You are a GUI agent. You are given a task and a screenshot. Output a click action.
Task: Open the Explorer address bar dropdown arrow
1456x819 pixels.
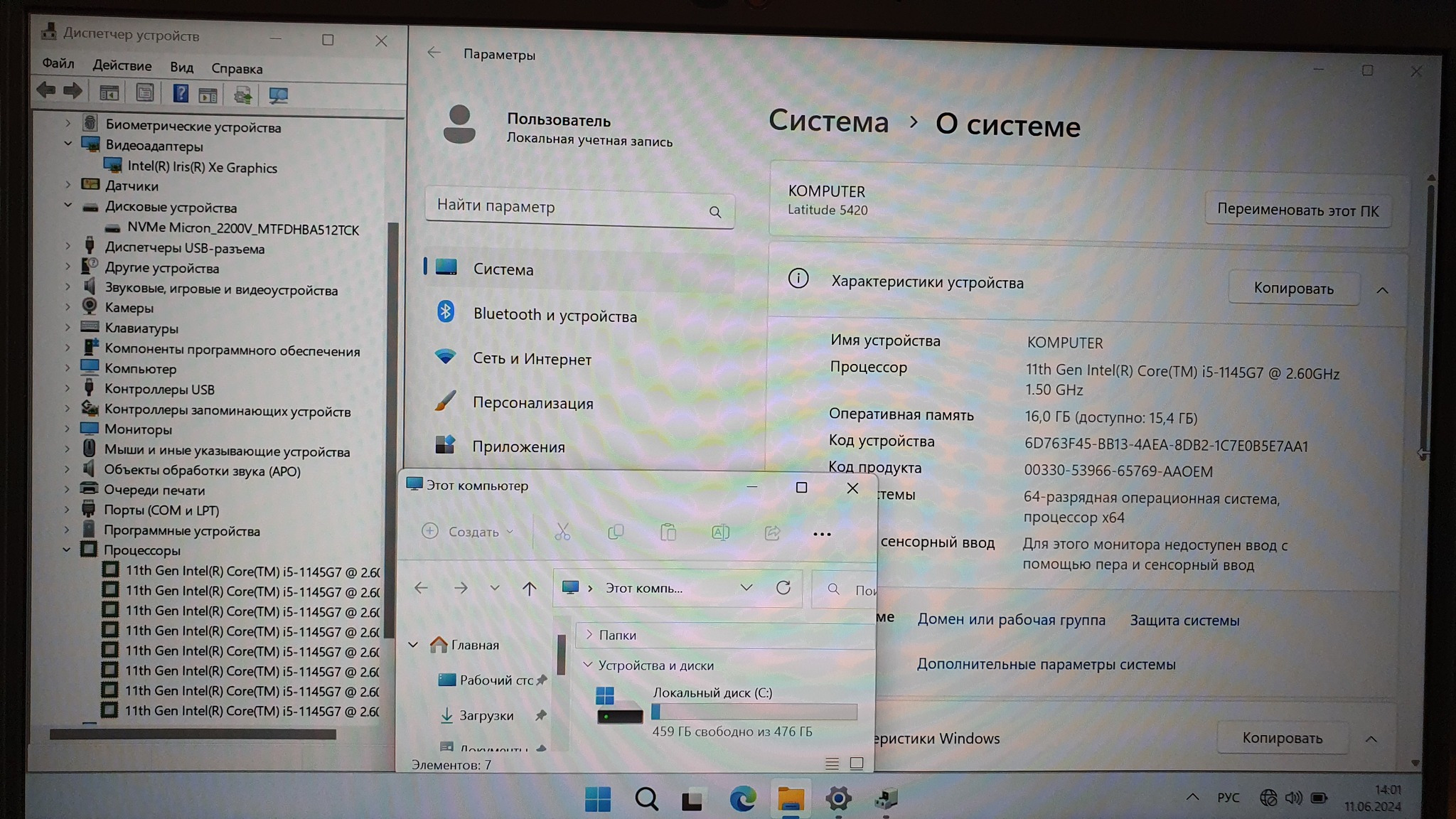pos(746,588)
